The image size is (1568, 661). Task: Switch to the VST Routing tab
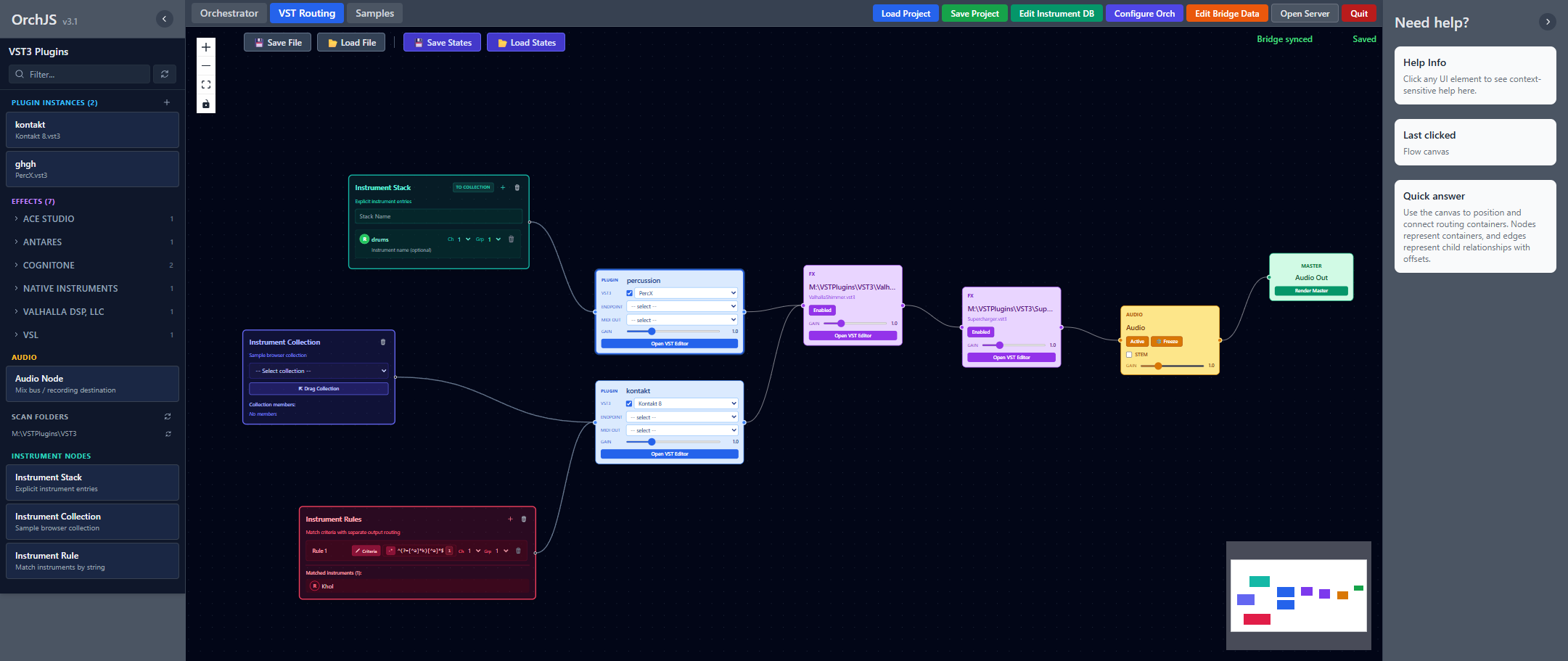click(x=307, y=13)
